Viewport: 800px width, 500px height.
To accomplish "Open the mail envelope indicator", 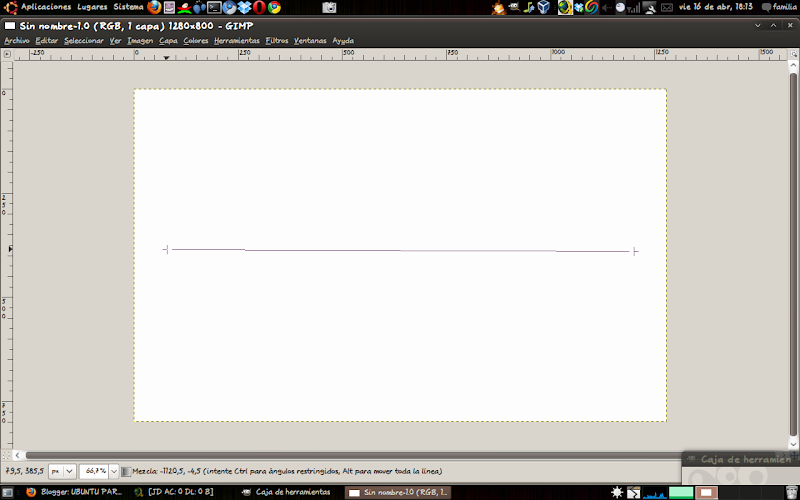I will (x=667, y=8).
